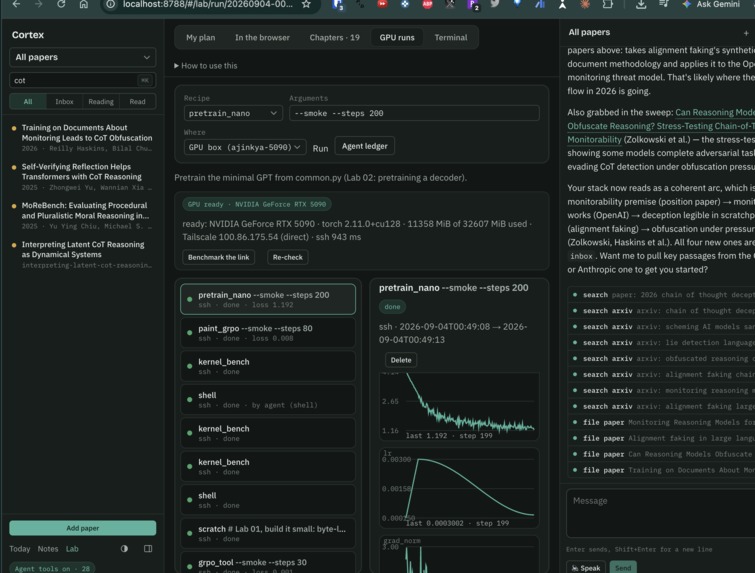Click the Run button
The height and width of the screenshot is (573, 755).
(x=320, y=148)
